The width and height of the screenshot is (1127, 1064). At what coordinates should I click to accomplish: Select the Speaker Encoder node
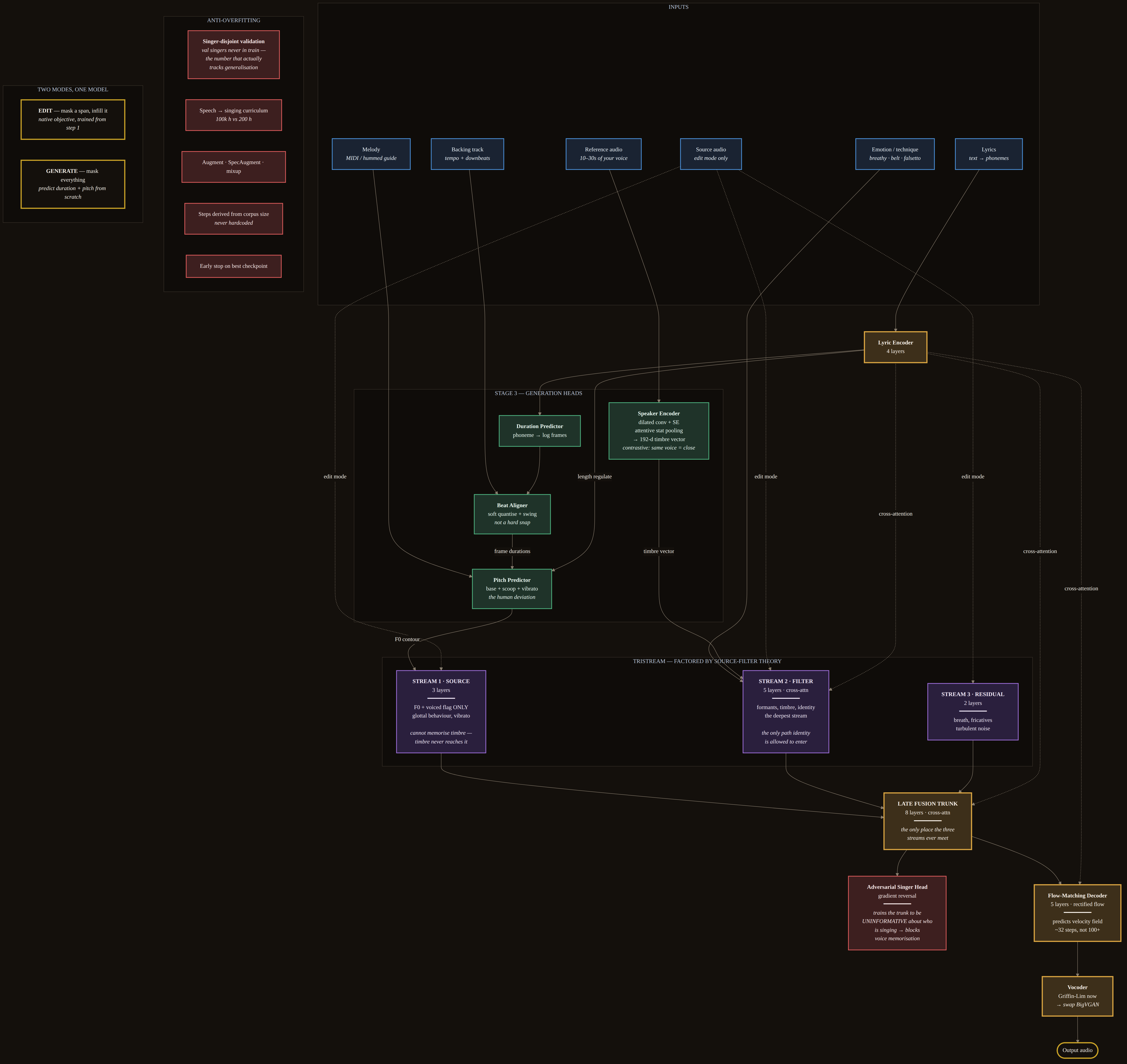point(659,431)
